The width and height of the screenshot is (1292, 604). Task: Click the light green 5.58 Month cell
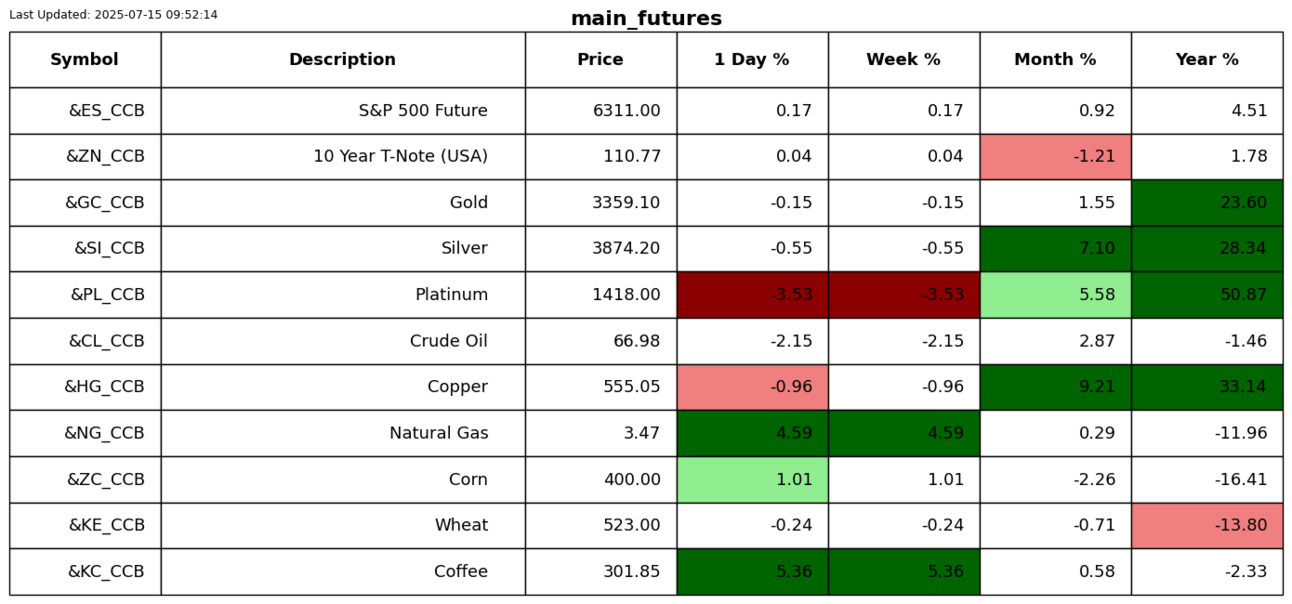pyautogui.click(x=1056, y=295)
